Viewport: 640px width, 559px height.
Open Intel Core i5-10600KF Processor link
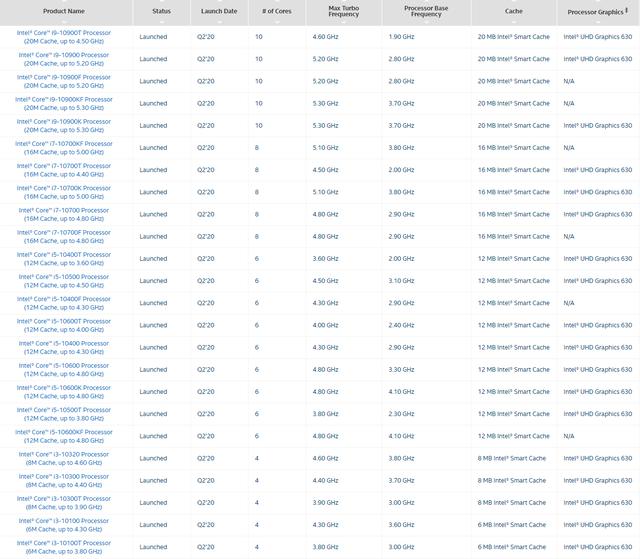[x=64, y=436]
